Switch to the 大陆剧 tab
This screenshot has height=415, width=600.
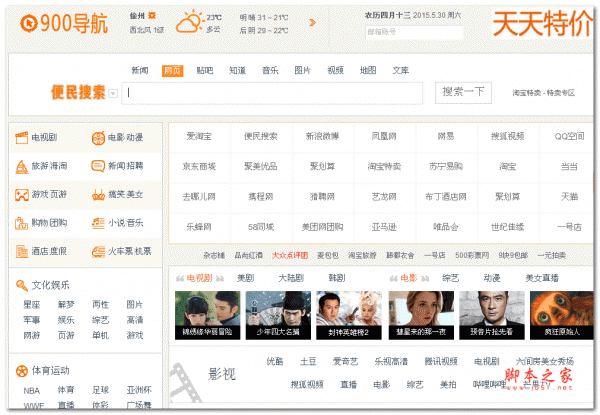click(291, 278)
